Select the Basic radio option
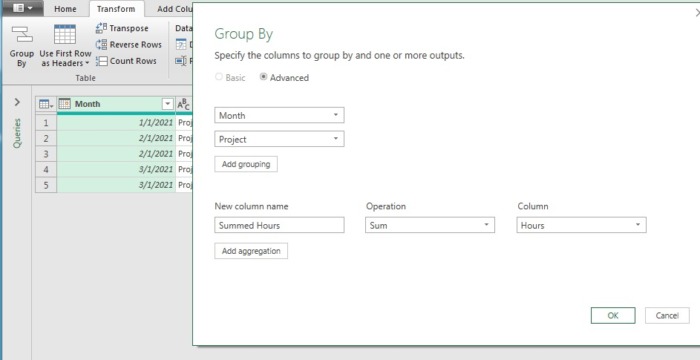The height and width of the screenshot is (360, 700). (x=219, y=77)
